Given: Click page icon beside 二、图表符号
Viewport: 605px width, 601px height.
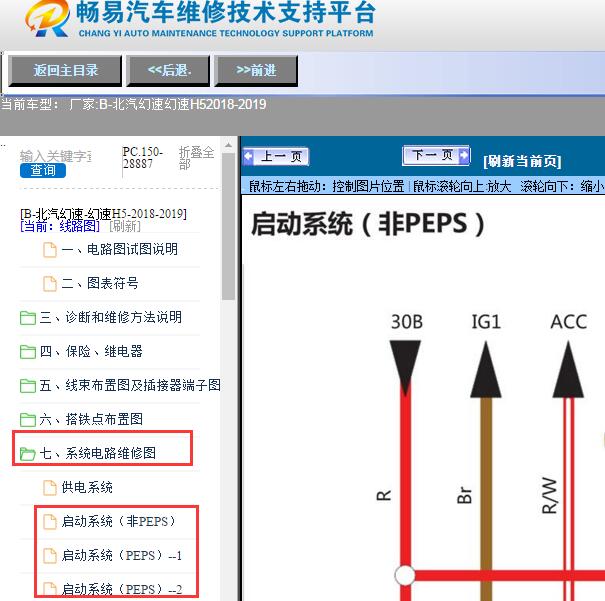Looking at the screenshot, I should pos(50,284).
